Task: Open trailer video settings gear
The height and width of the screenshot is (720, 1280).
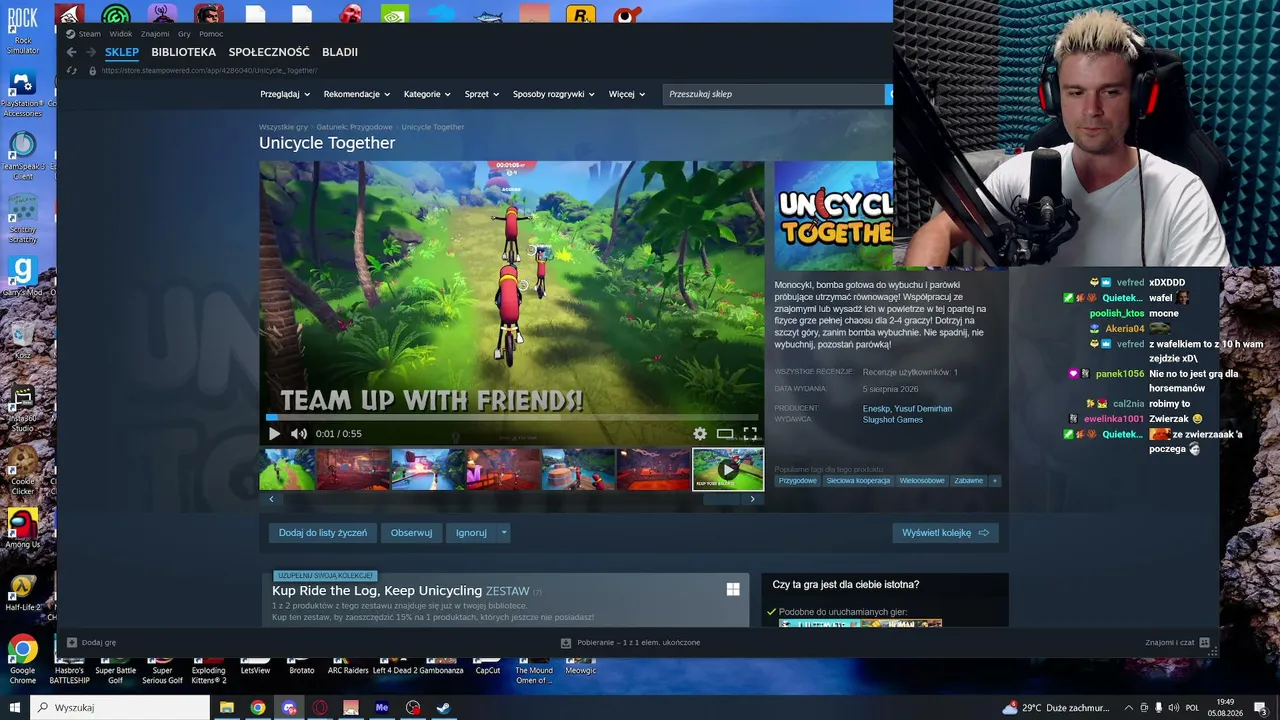Action: pyautogui.click(x=700, y=434)
